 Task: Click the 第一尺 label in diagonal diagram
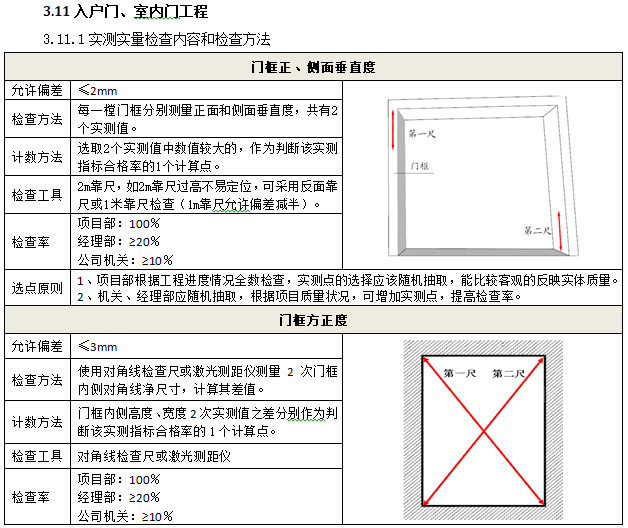(459, 373)
